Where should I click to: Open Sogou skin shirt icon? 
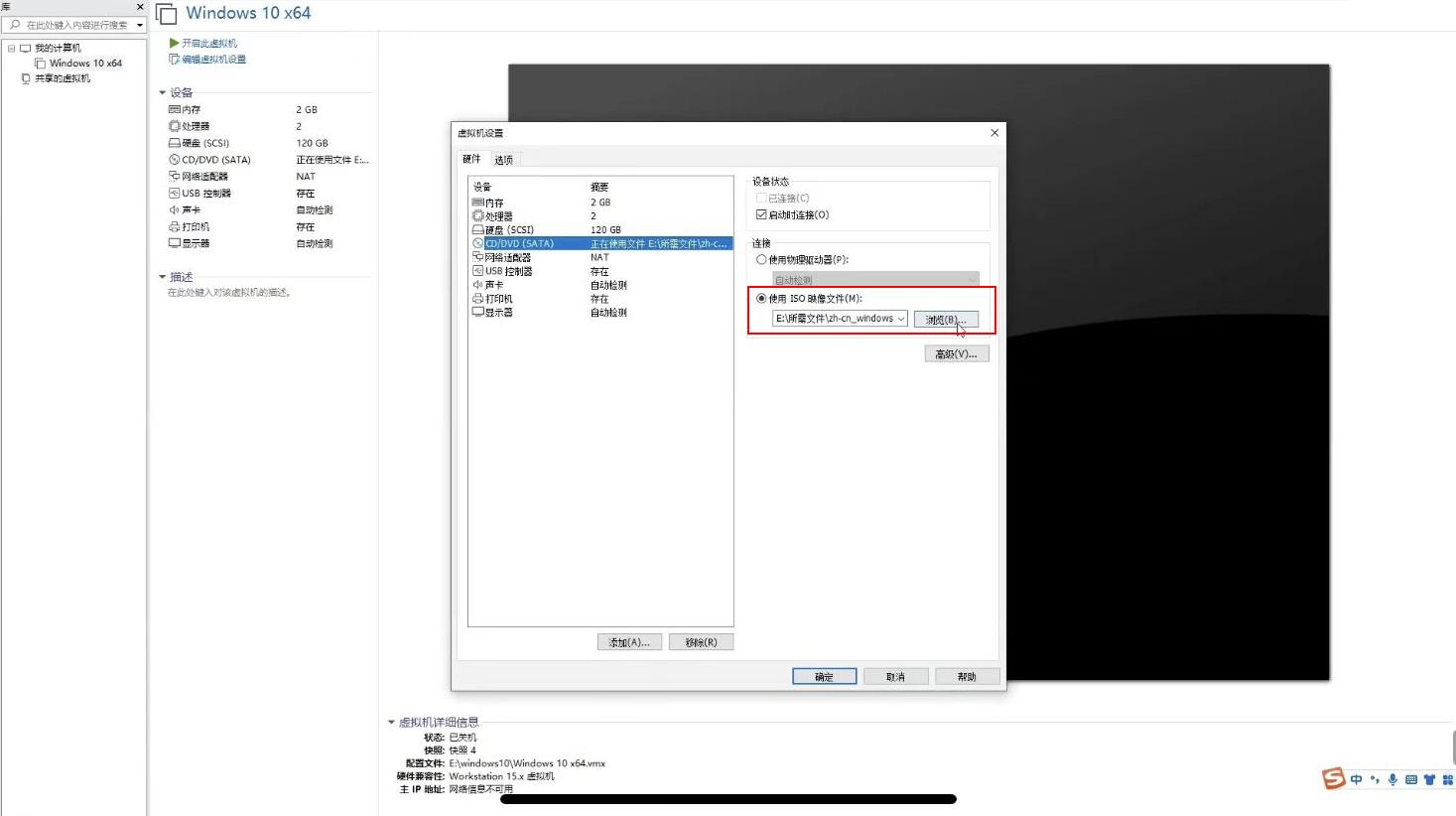1429,780
